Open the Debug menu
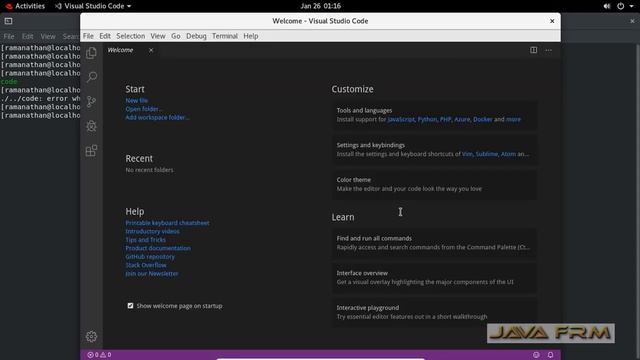The height and width of the screenshot is (360, 640). [196, 36]
